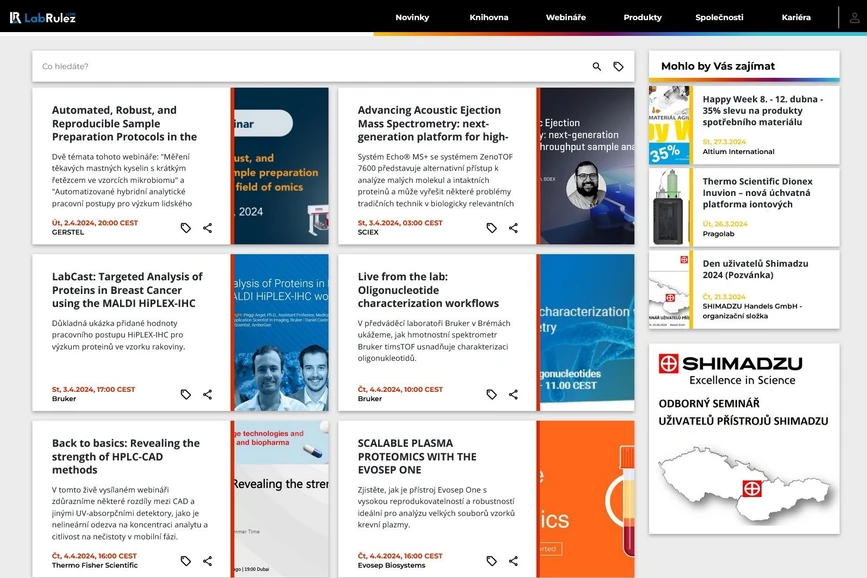Click the GERSTEL webinar thumbnail image
This screenshot has width=867, height=578.
tap(280, 166)
